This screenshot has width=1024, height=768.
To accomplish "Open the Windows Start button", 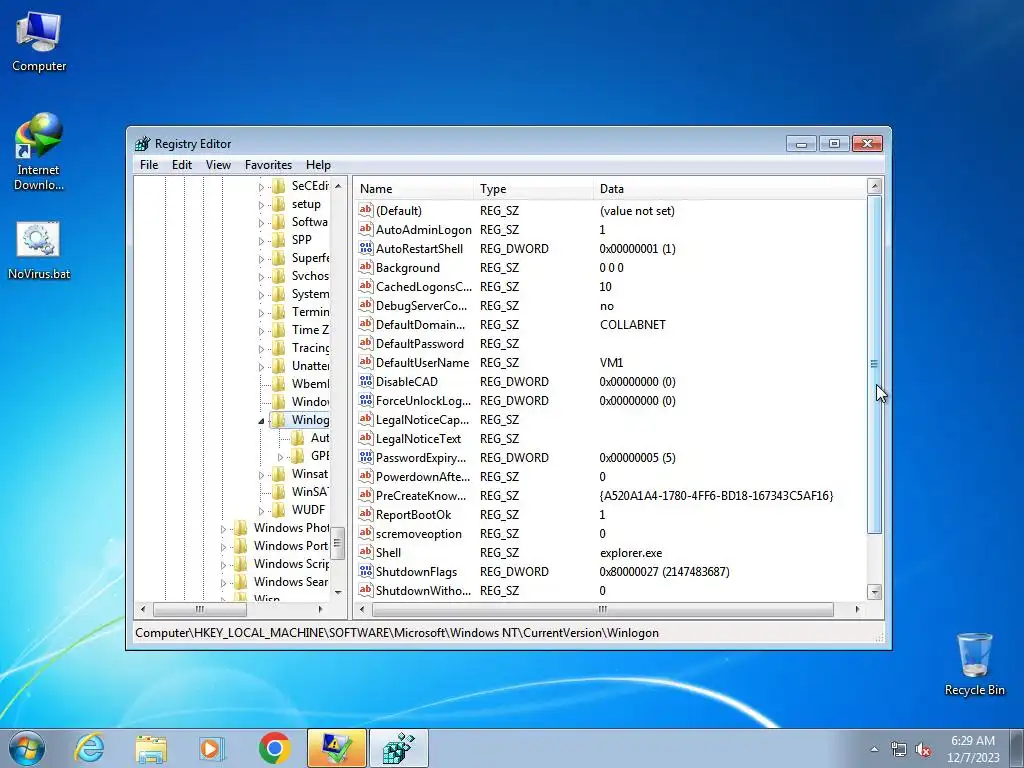I will (x=27, y=748).
